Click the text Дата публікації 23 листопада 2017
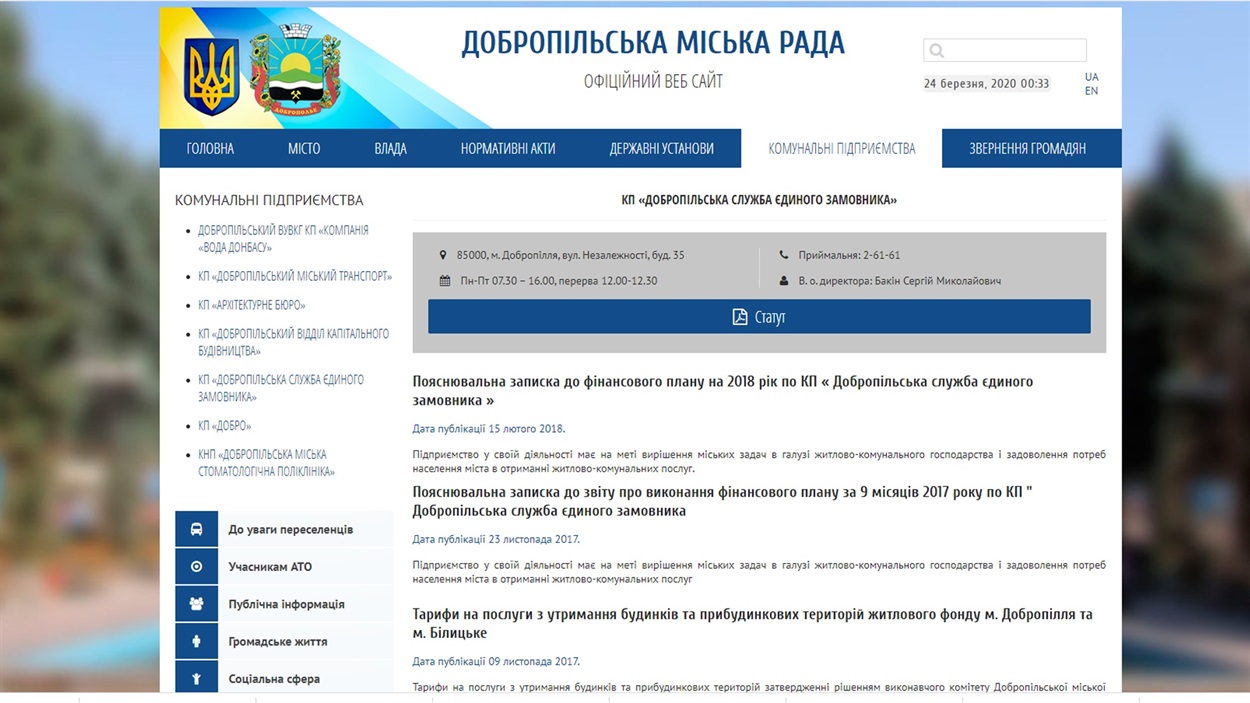Image resolution: width=1250 pixels, height=703 pixels. (x=496, y=539)
